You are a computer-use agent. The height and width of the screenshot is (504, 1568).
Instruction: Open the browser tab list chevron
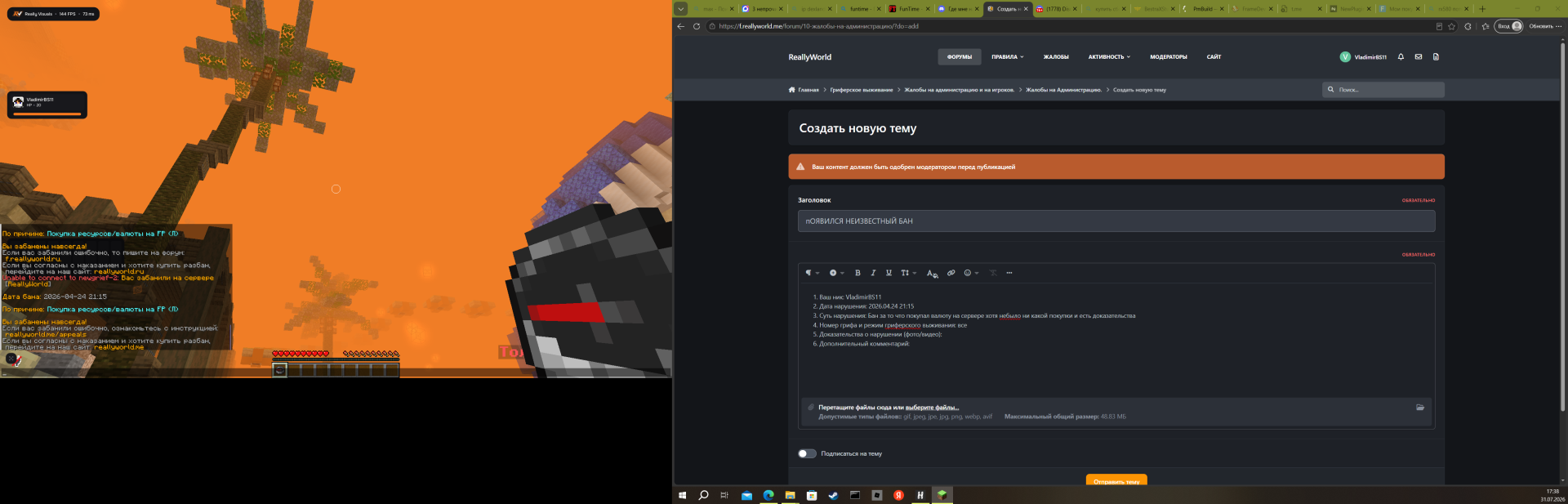click(680, 9)
